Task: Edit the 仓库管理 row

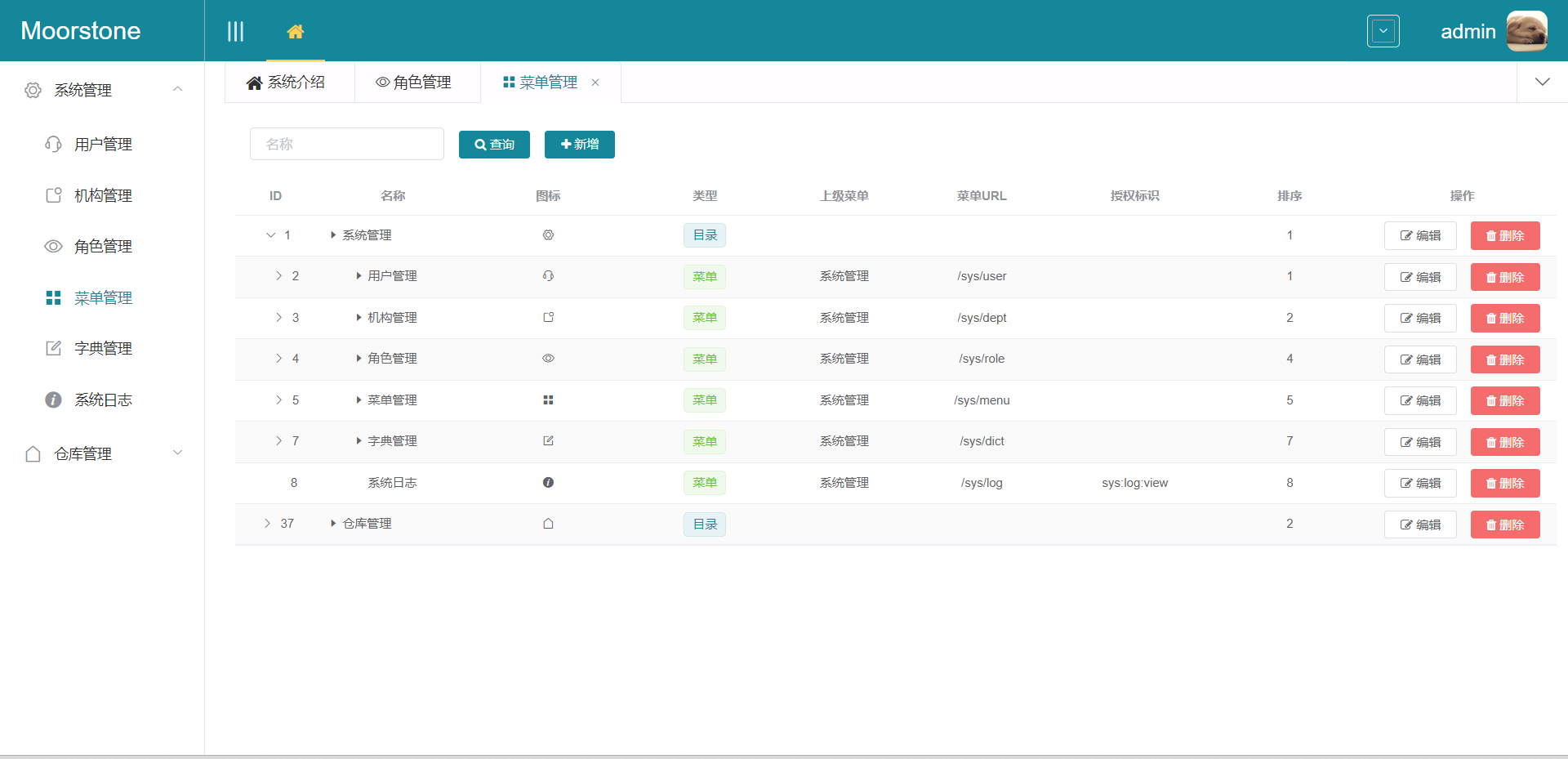Action: pos(1420,525)
